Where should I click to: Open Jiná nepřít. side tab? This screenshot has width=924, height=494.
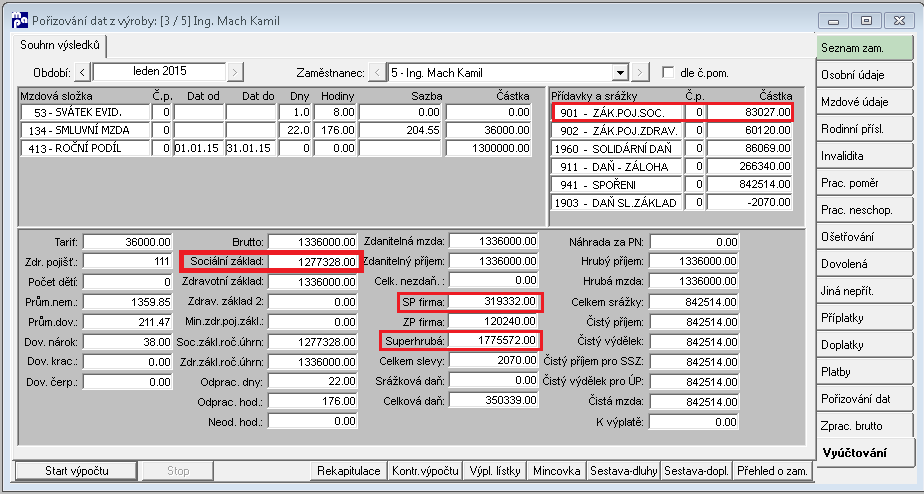click(864, 291)
